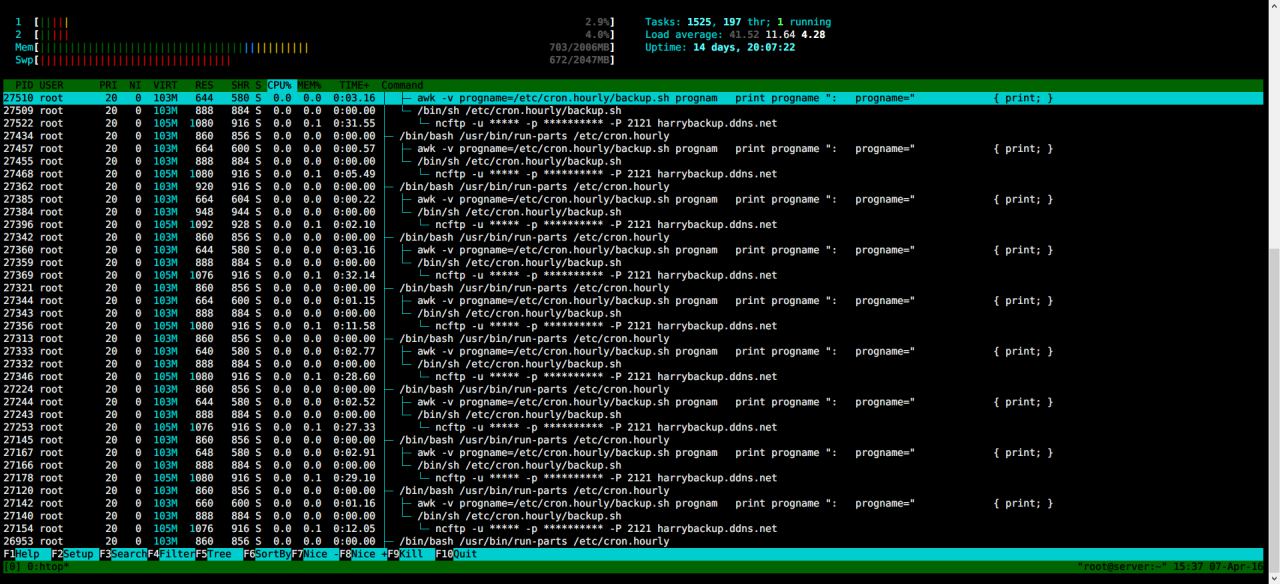Select run-parts process row PID 27362
Image resolution: width=1280 pixels, height=584 pixels.
[632, 187]
